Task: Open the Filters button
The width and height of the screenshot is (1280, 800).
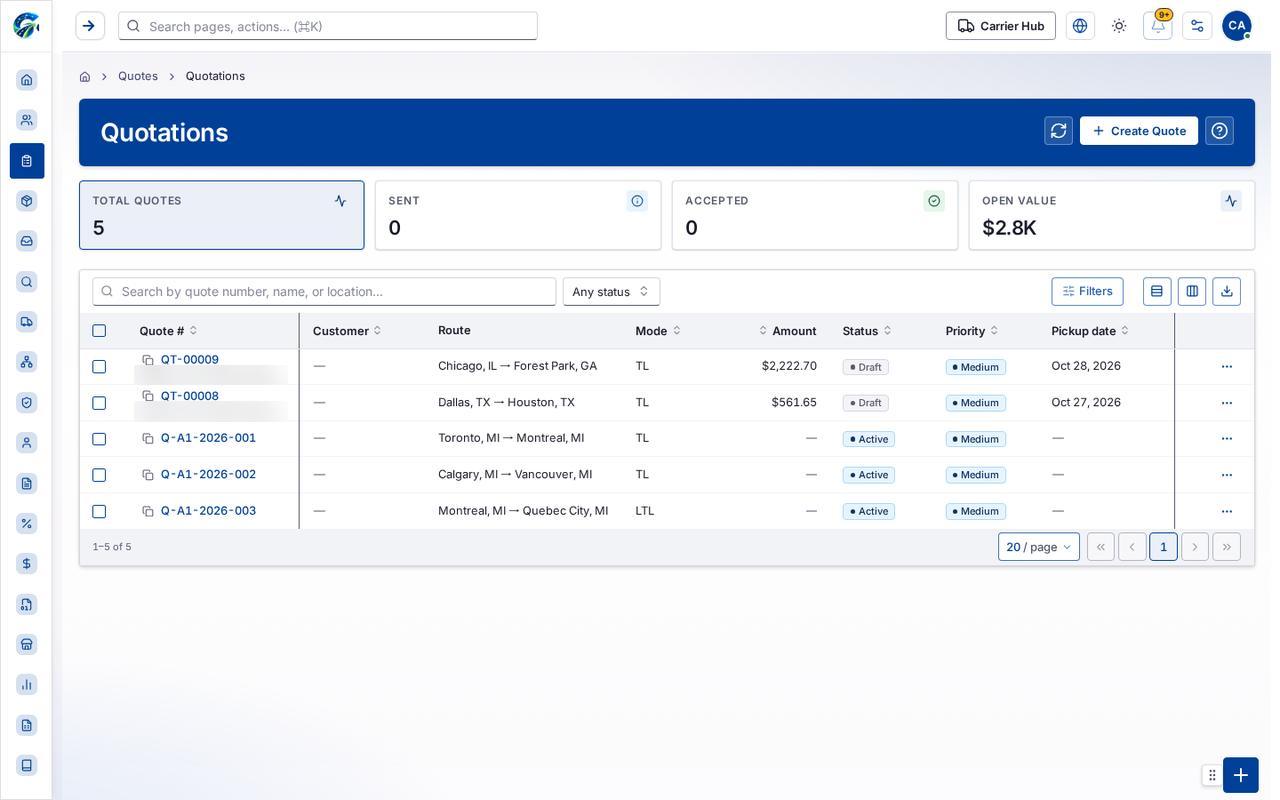Action: 1088,291
